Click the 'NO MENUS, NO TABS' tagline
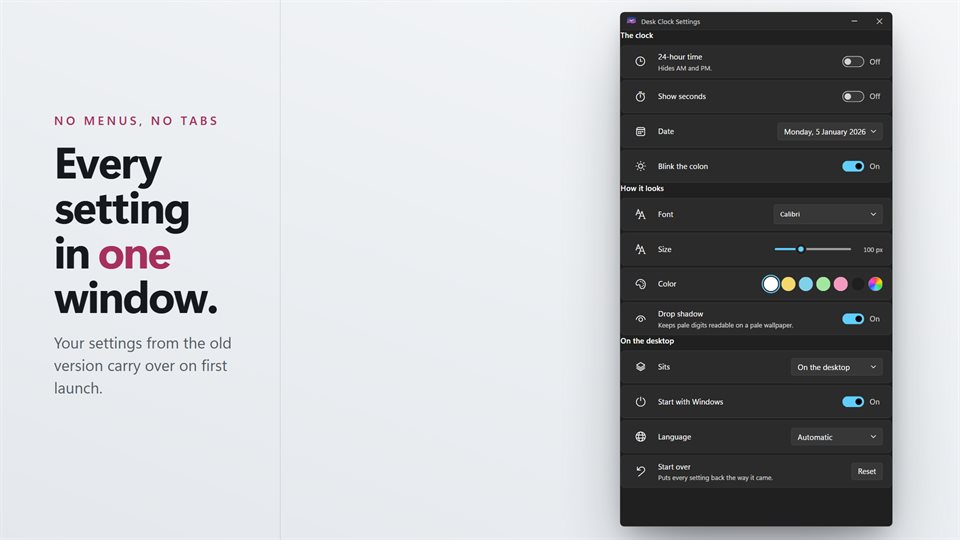 [x=136, y=121]
